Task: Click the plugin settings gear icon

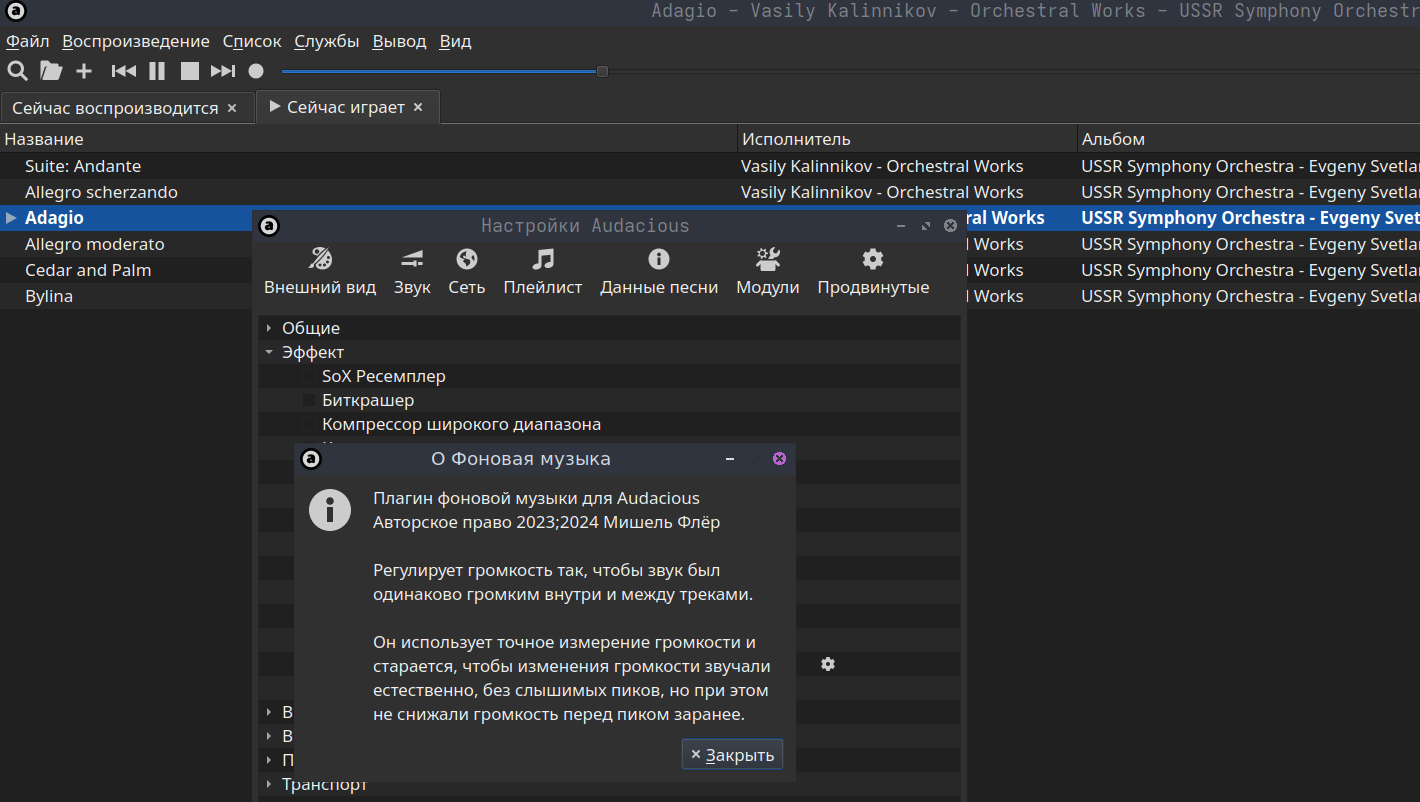Action: pyautogui.click(x=828, y=664)
